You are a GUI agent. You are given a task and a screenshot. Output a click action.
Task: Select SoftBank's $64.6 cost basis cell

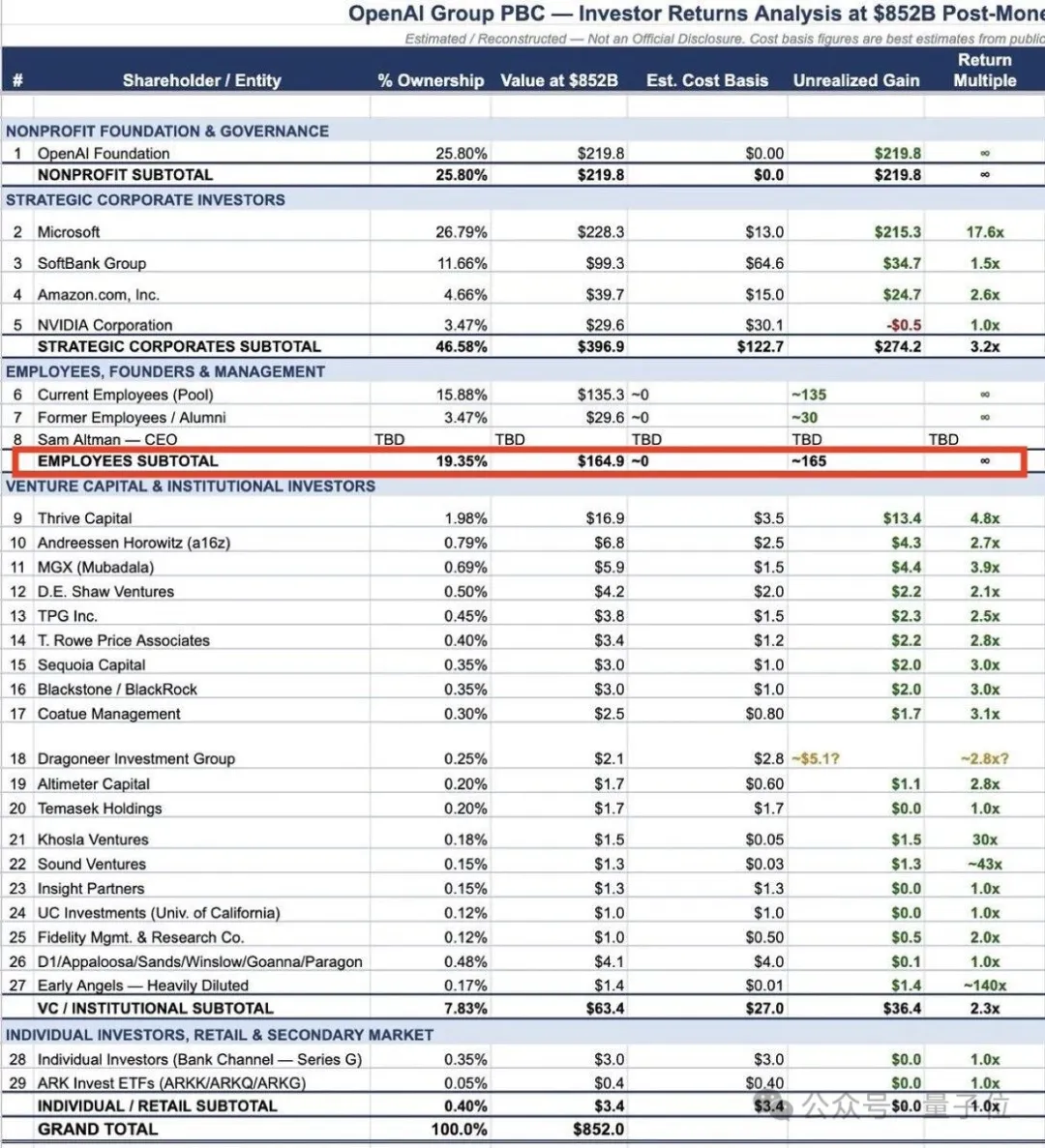[x=763, y=264]
